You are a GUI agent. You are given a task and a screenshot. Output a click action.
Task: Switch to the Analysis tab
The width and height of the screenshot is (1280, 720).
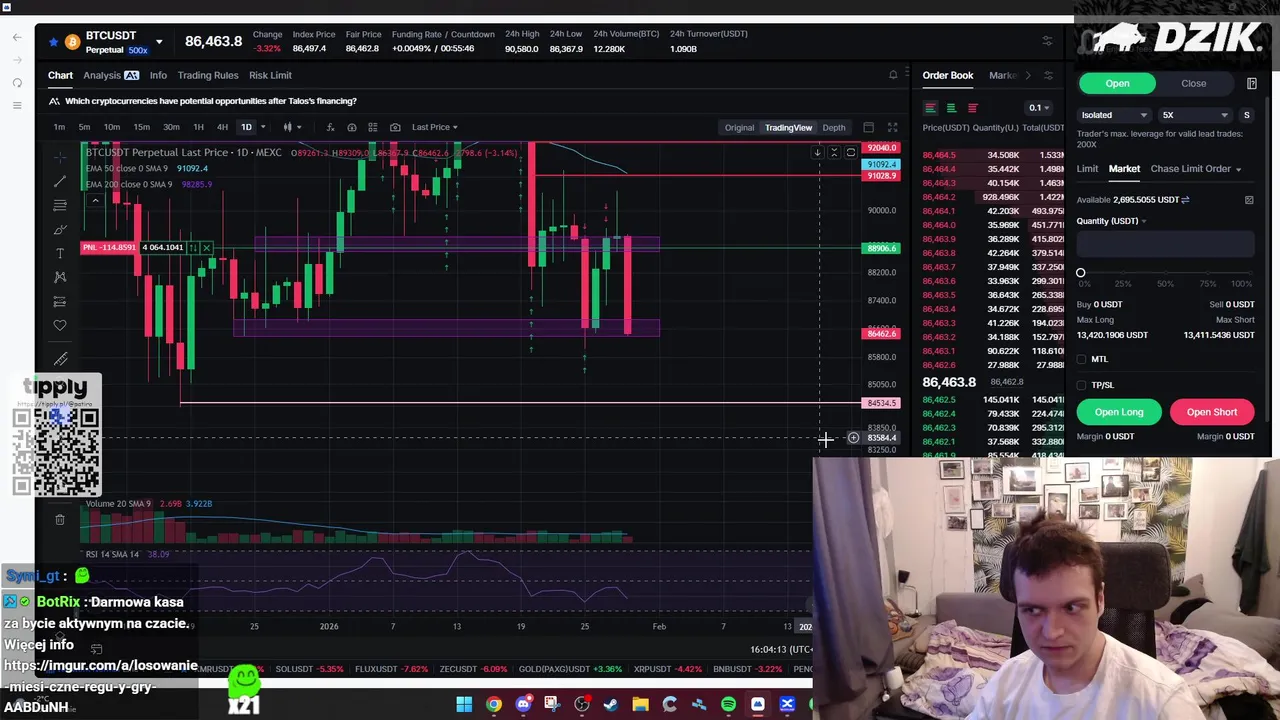[x=110, y=75]
